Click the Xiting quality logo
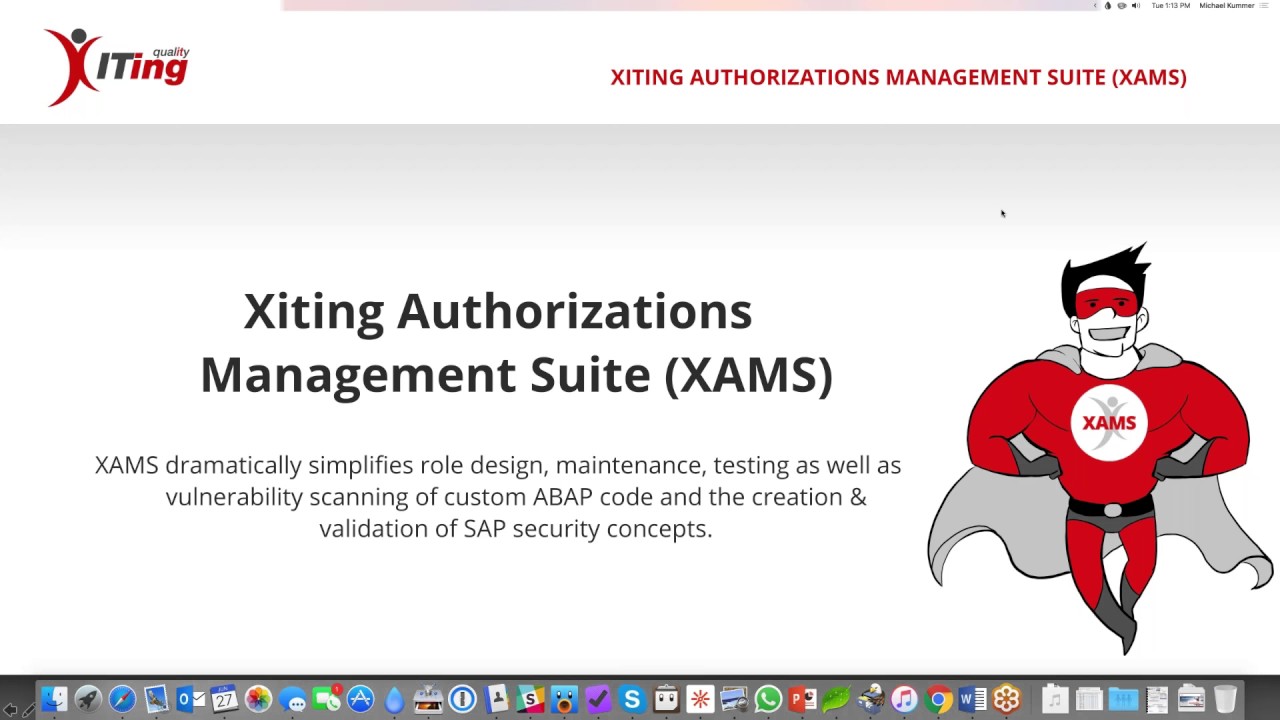Screen dimensions: 1280x720 116,67
